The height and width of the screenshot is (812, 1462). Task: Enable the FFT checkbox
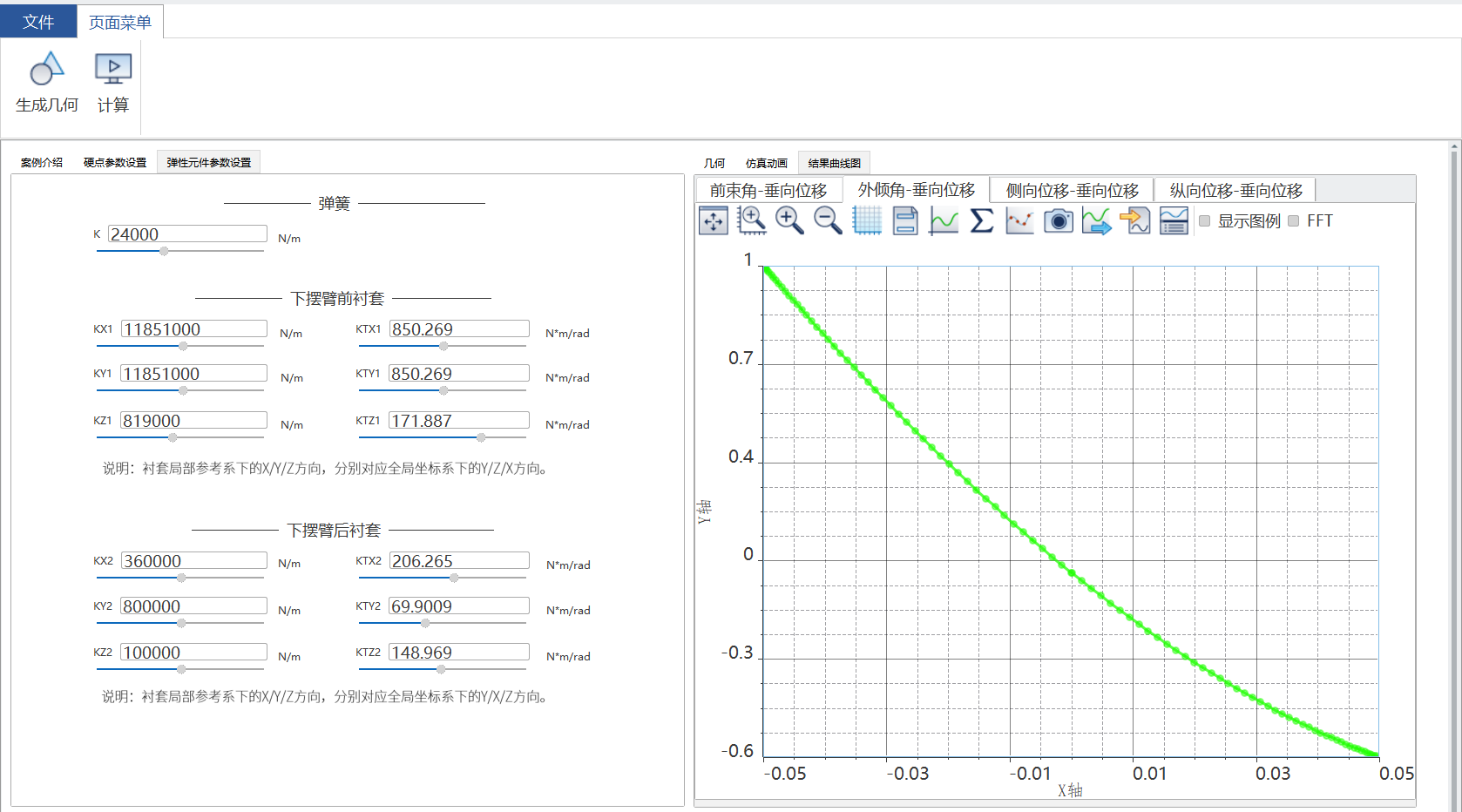coord(1294,221)
